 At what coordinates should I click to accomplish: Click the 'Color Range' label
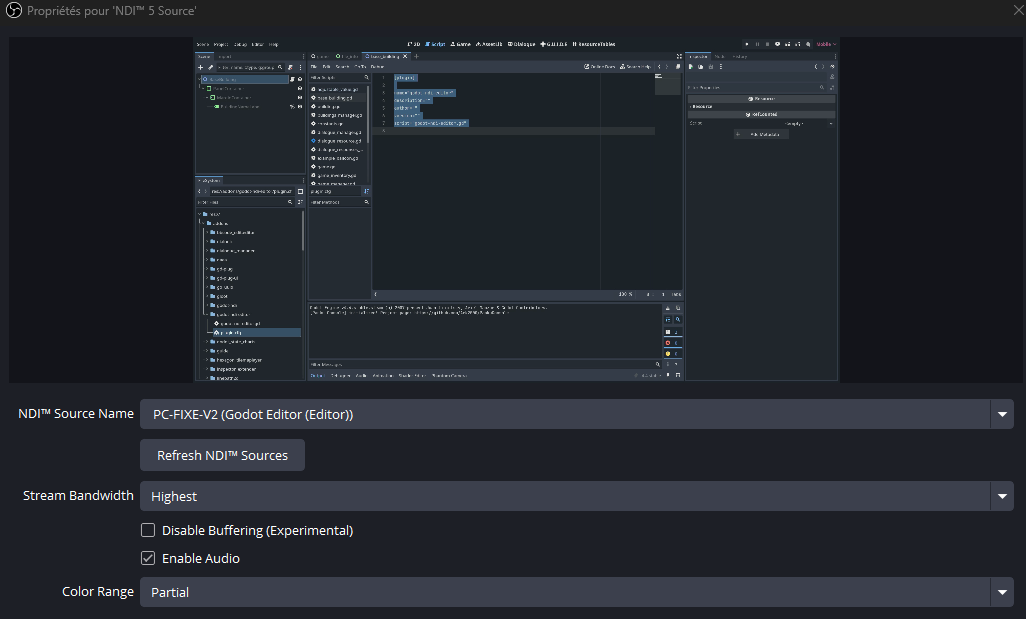point(97,592)
